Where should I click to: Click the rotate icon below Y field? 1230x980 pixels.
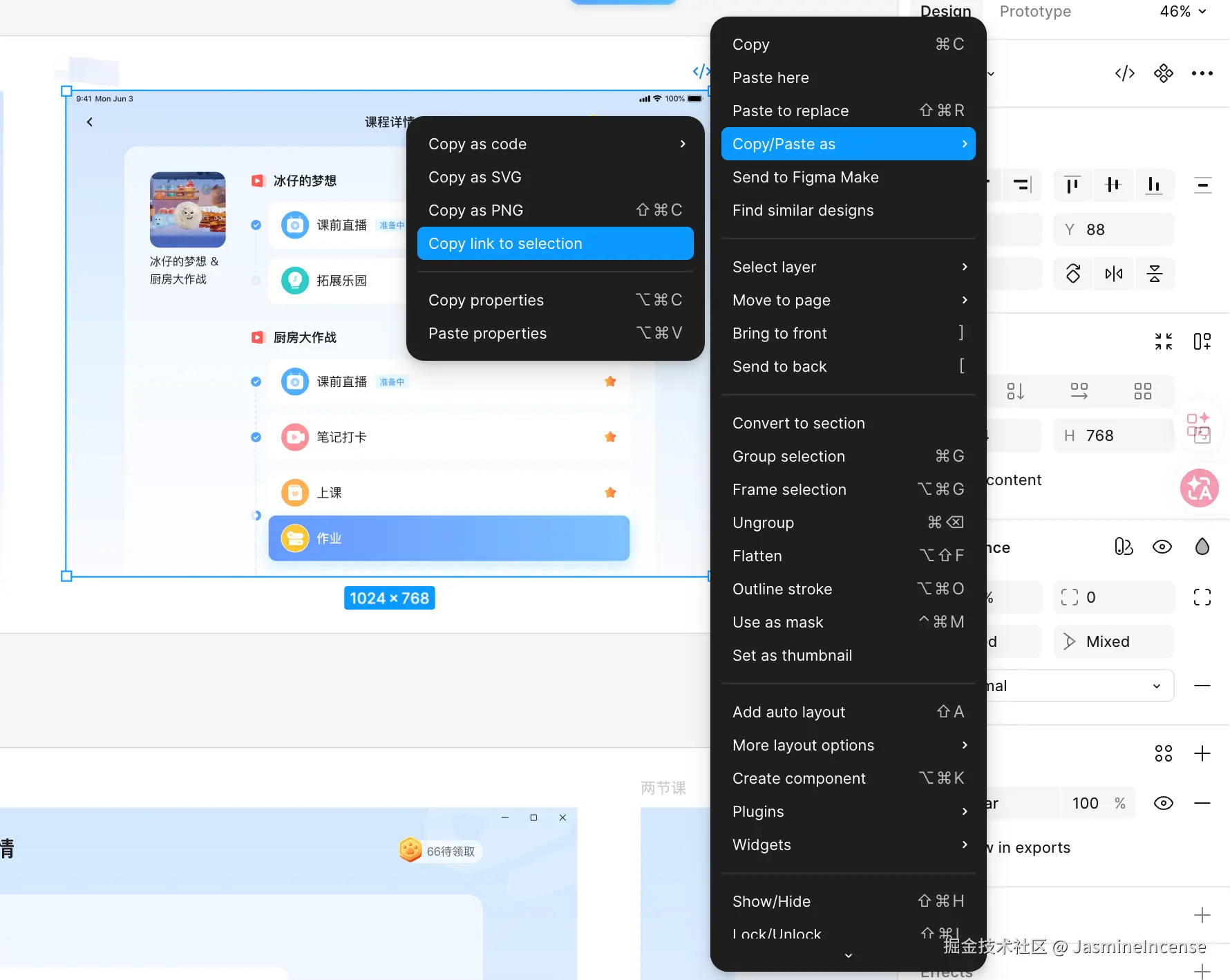[x=1073, y=274]
